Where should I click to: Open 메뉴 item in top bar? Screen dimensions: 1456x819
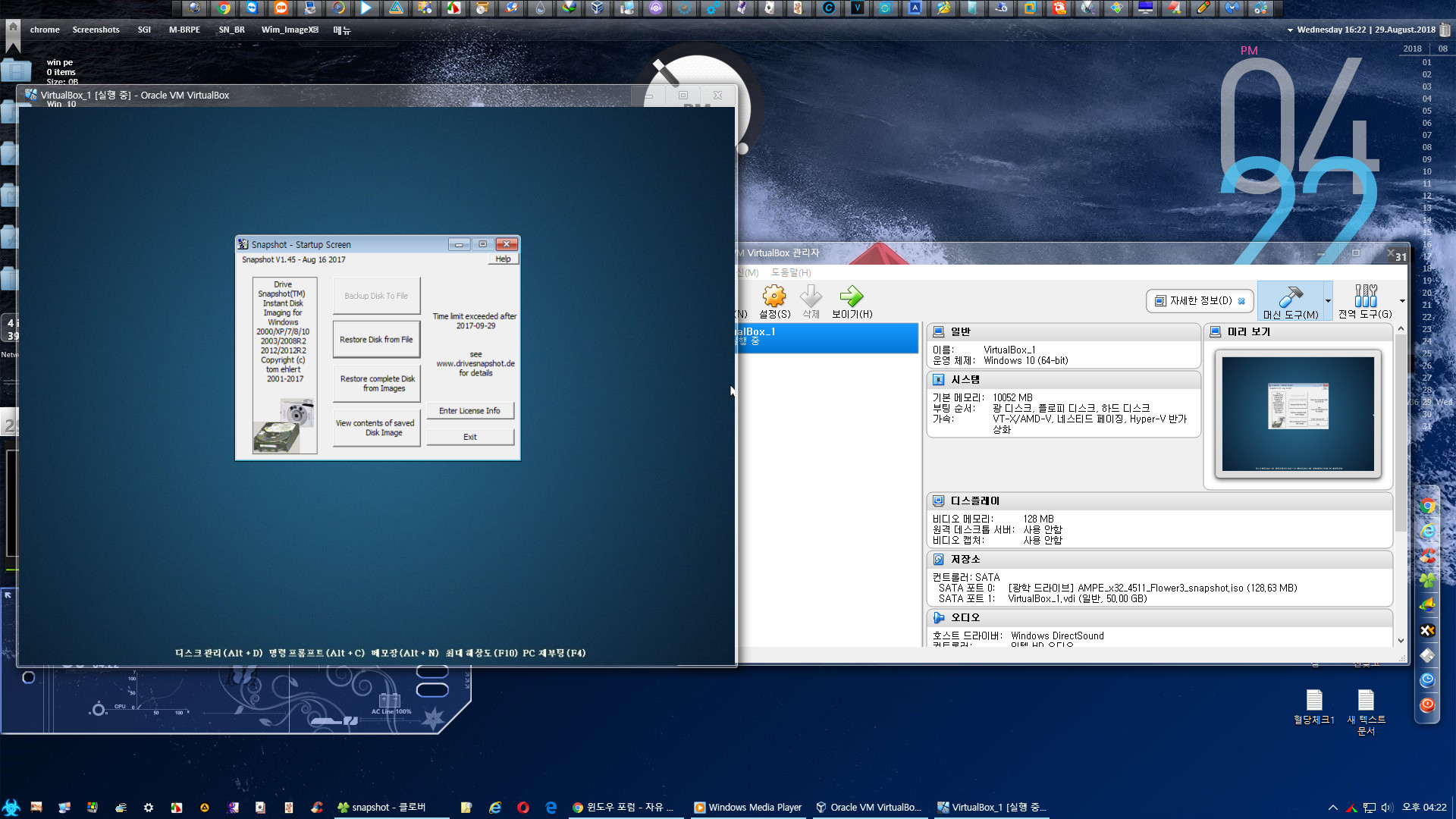click(342, 30)
